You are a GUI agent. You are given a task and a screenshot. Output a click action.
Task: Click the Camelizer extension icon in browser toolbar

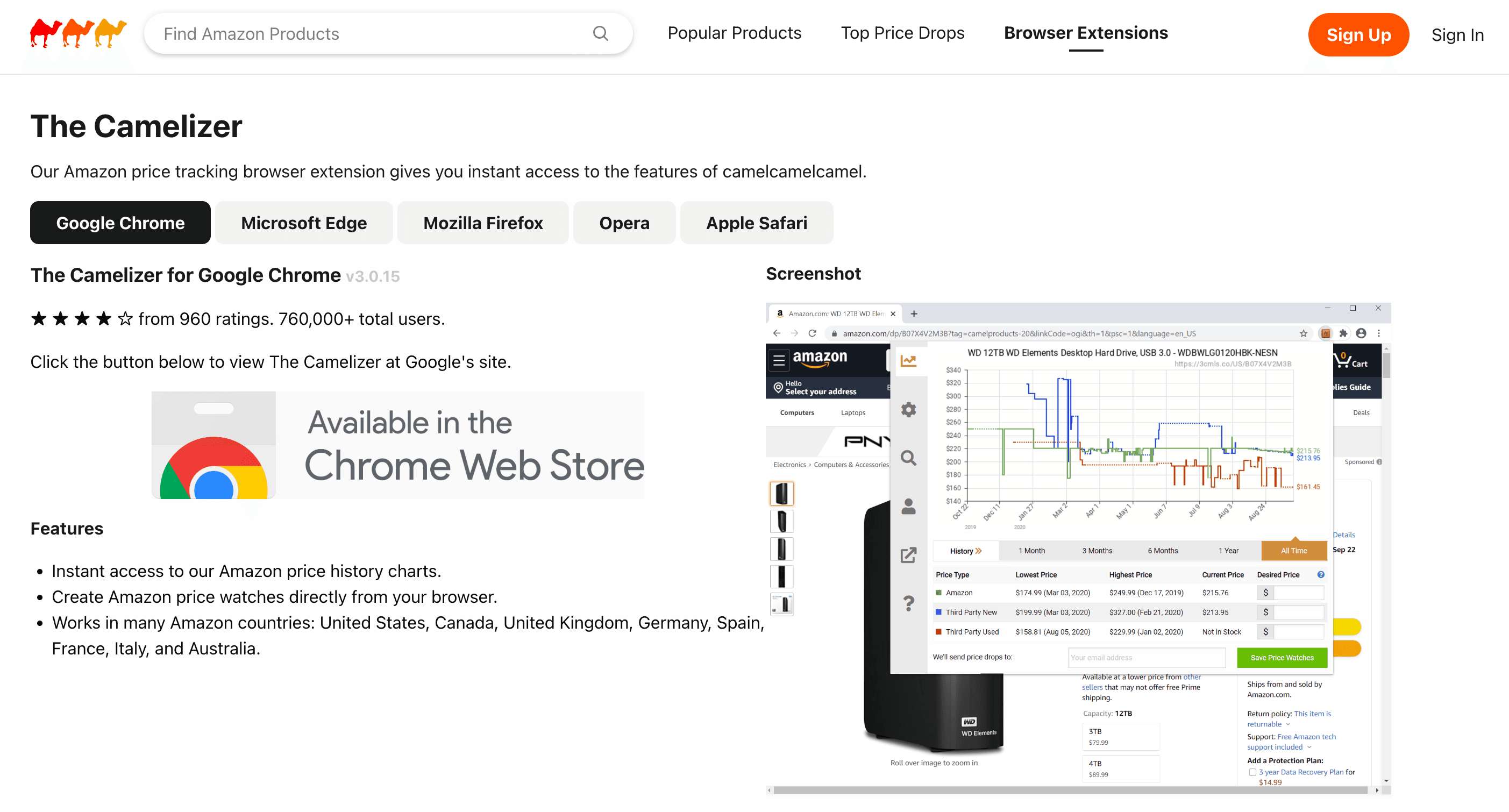tap(1326, 333)
